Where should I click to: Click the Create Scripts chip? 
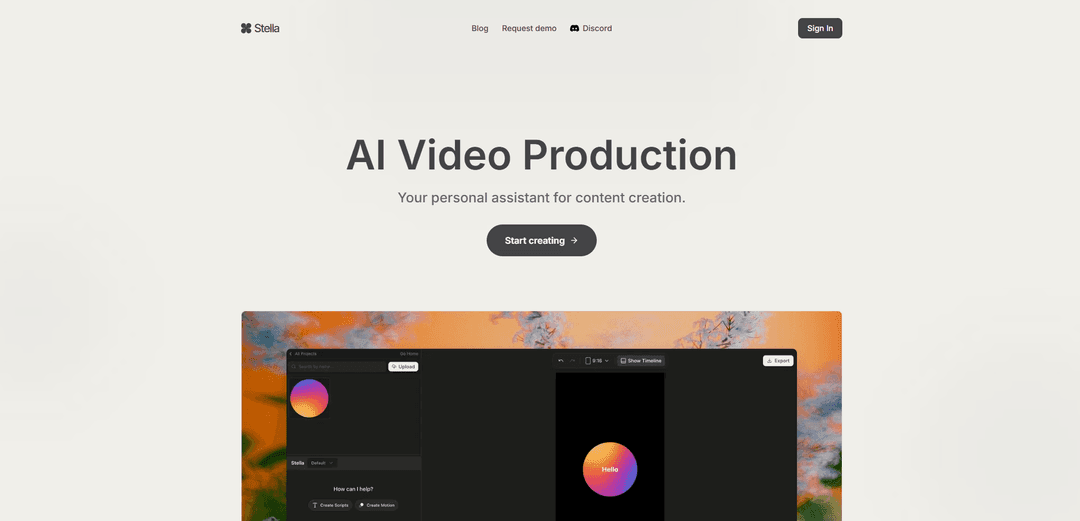pyautogui.click(x=330, y=505)
